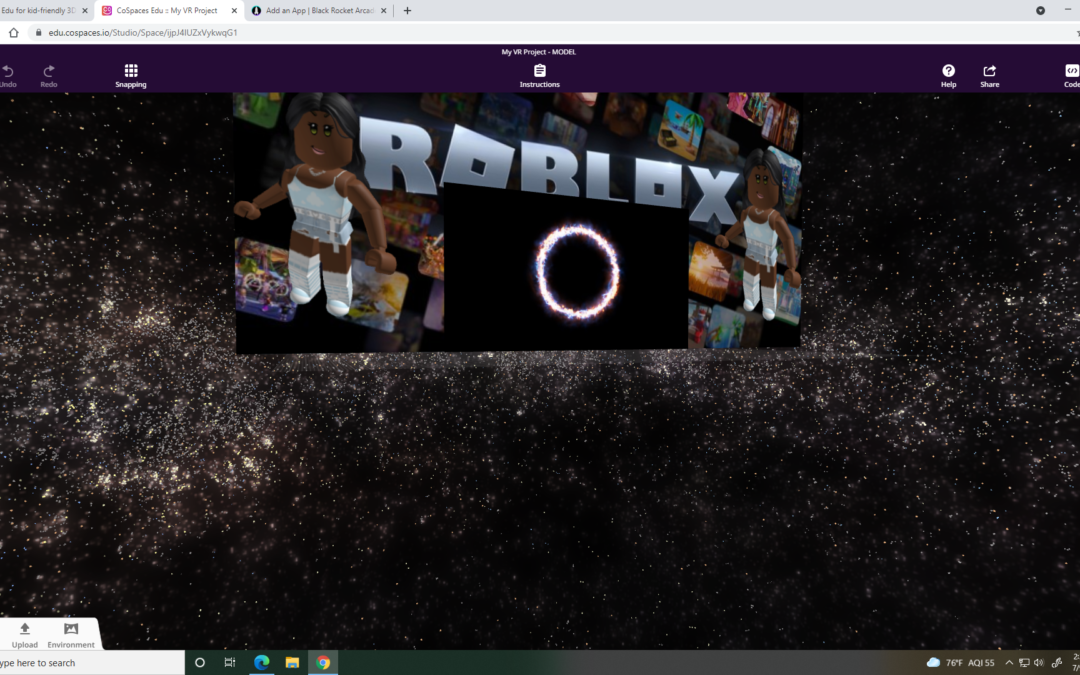Open the volume control in system tray

click(1038, 663)
